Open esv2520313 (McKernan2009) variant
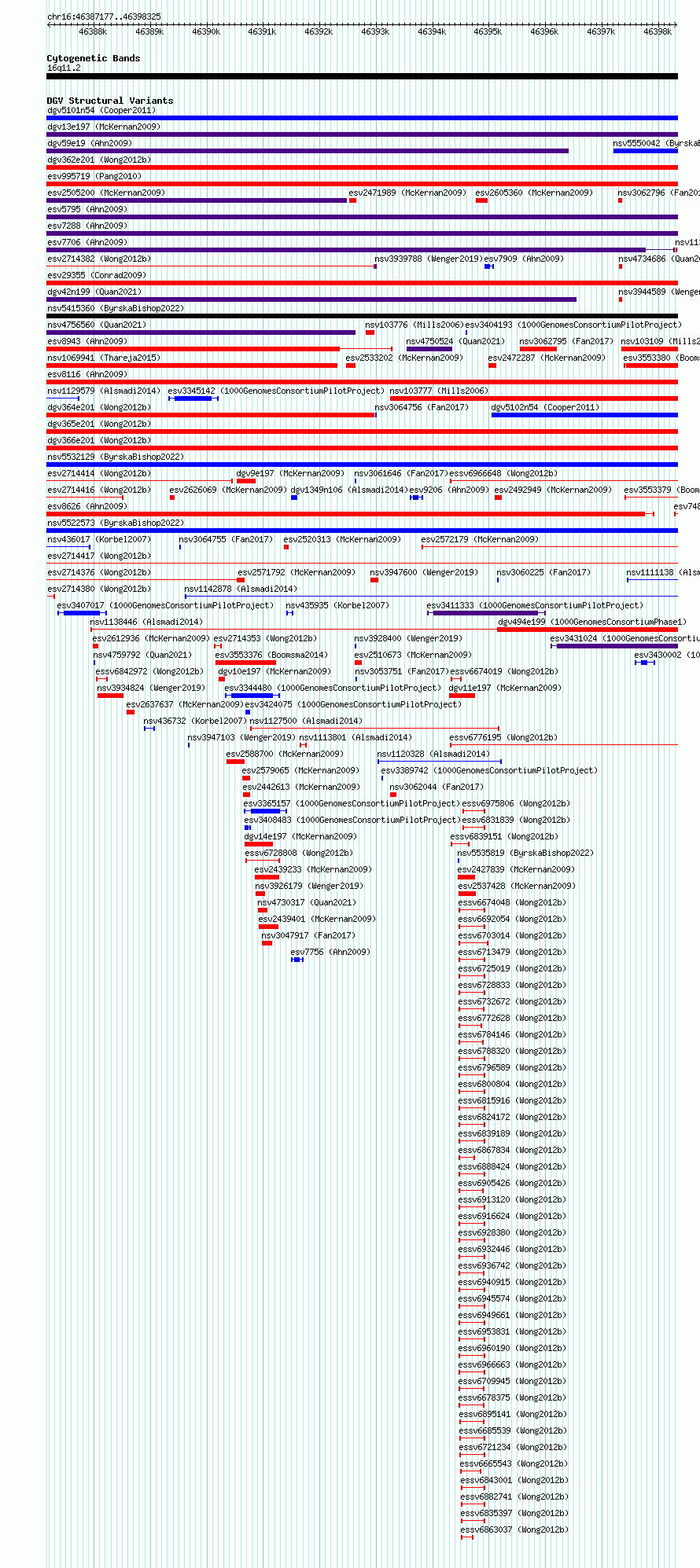The width and height of the screenshot is (700, 1568). 342,539
